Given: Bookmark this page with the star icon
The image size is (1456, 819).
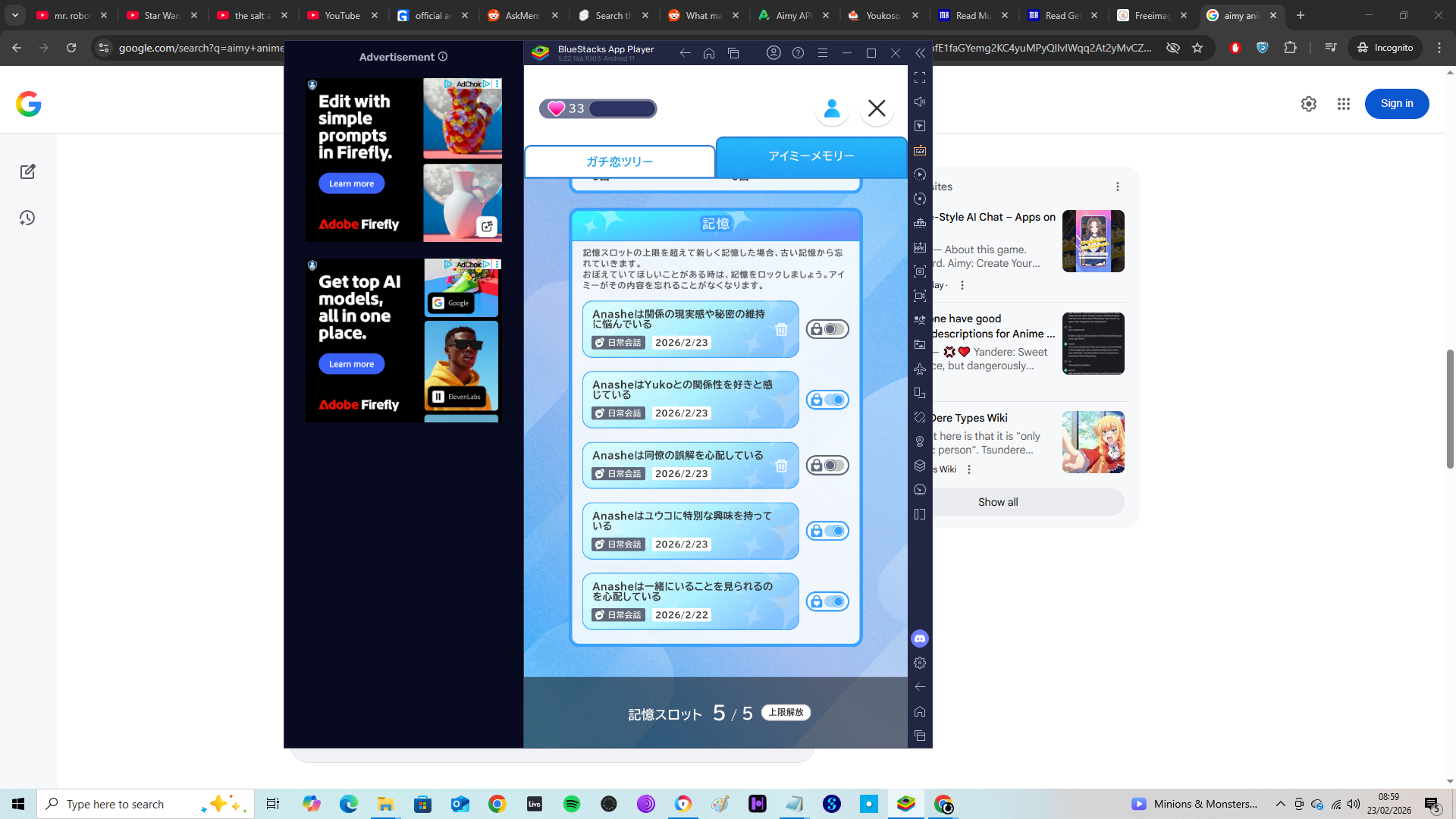Looking at the screenshot, I should point(1197,48).
